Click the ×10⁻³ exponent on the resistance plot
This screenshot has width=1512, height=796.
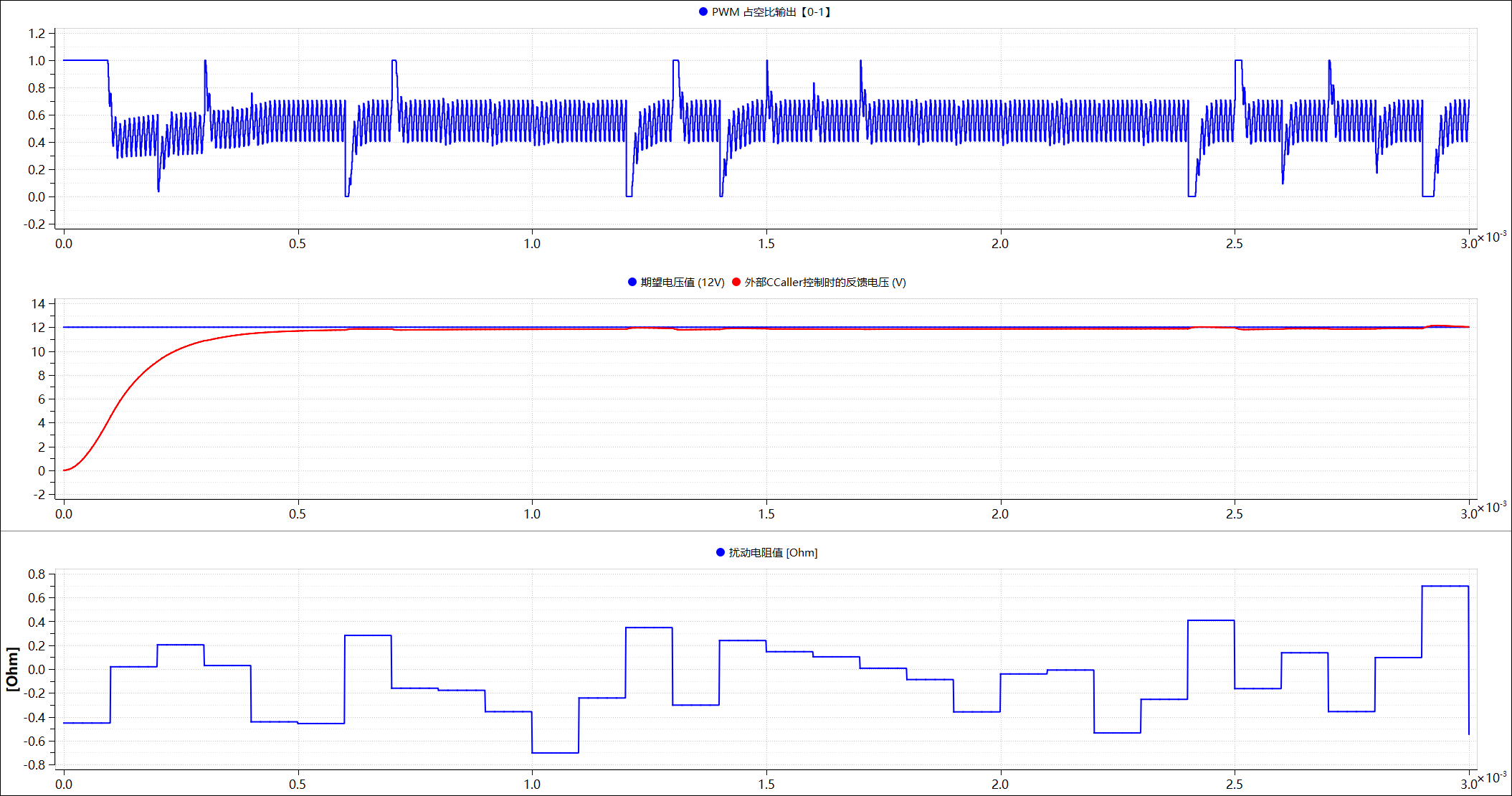1492,777
